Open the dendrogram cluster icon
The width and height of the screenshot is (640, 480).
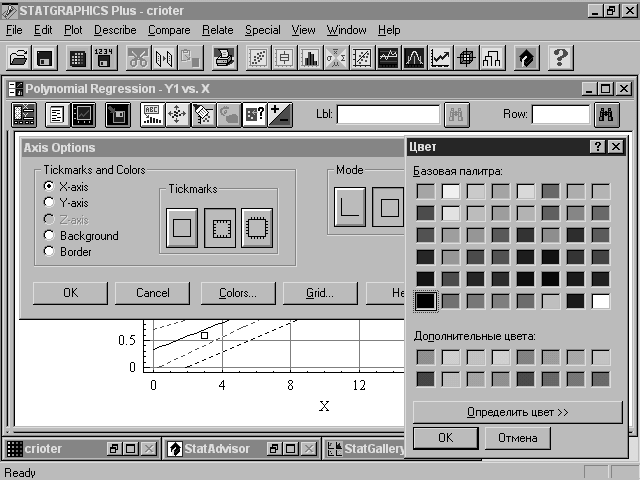[492, 58]
